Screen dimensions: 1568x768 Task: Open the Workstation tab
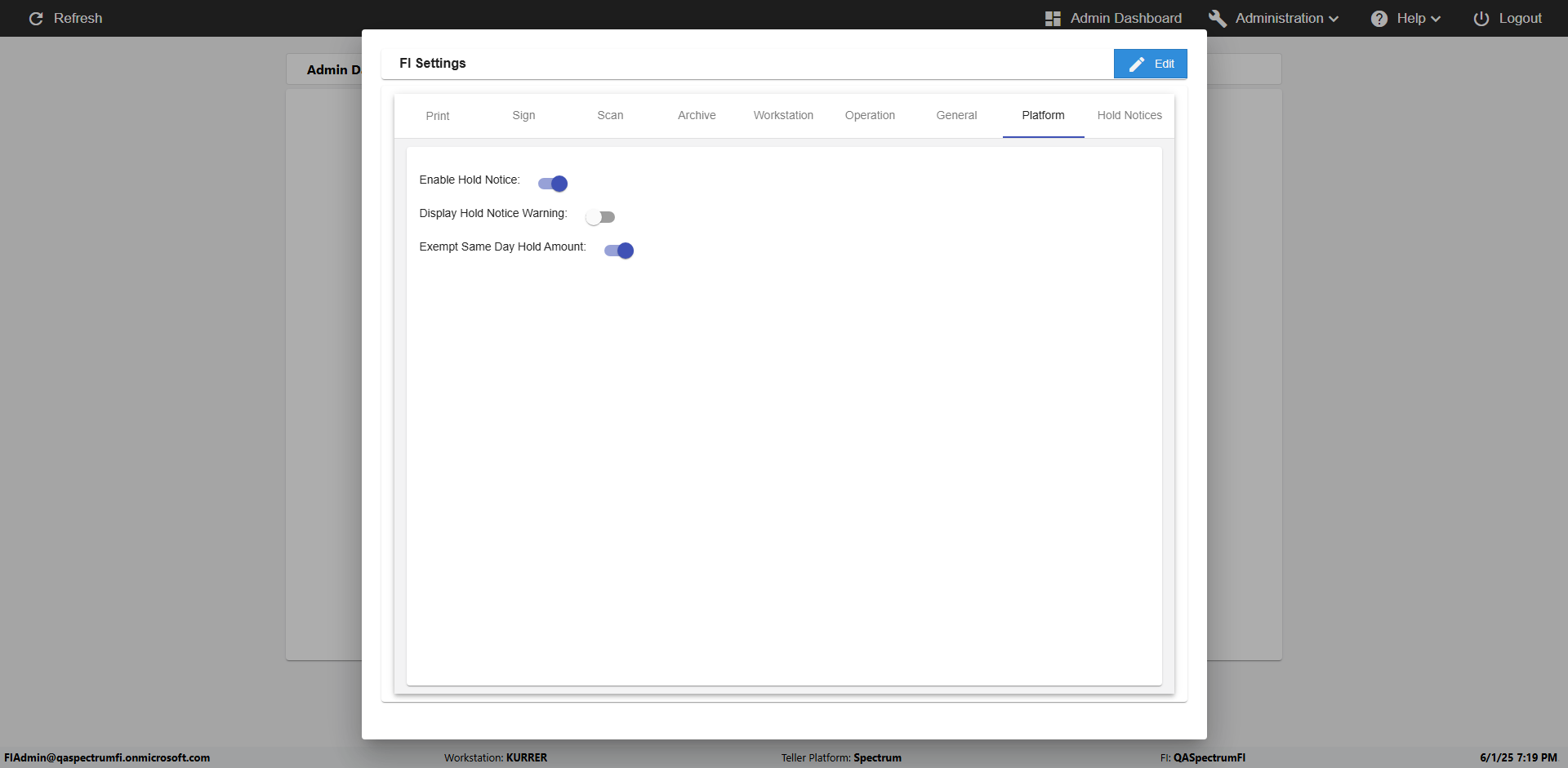coord(783,116)
